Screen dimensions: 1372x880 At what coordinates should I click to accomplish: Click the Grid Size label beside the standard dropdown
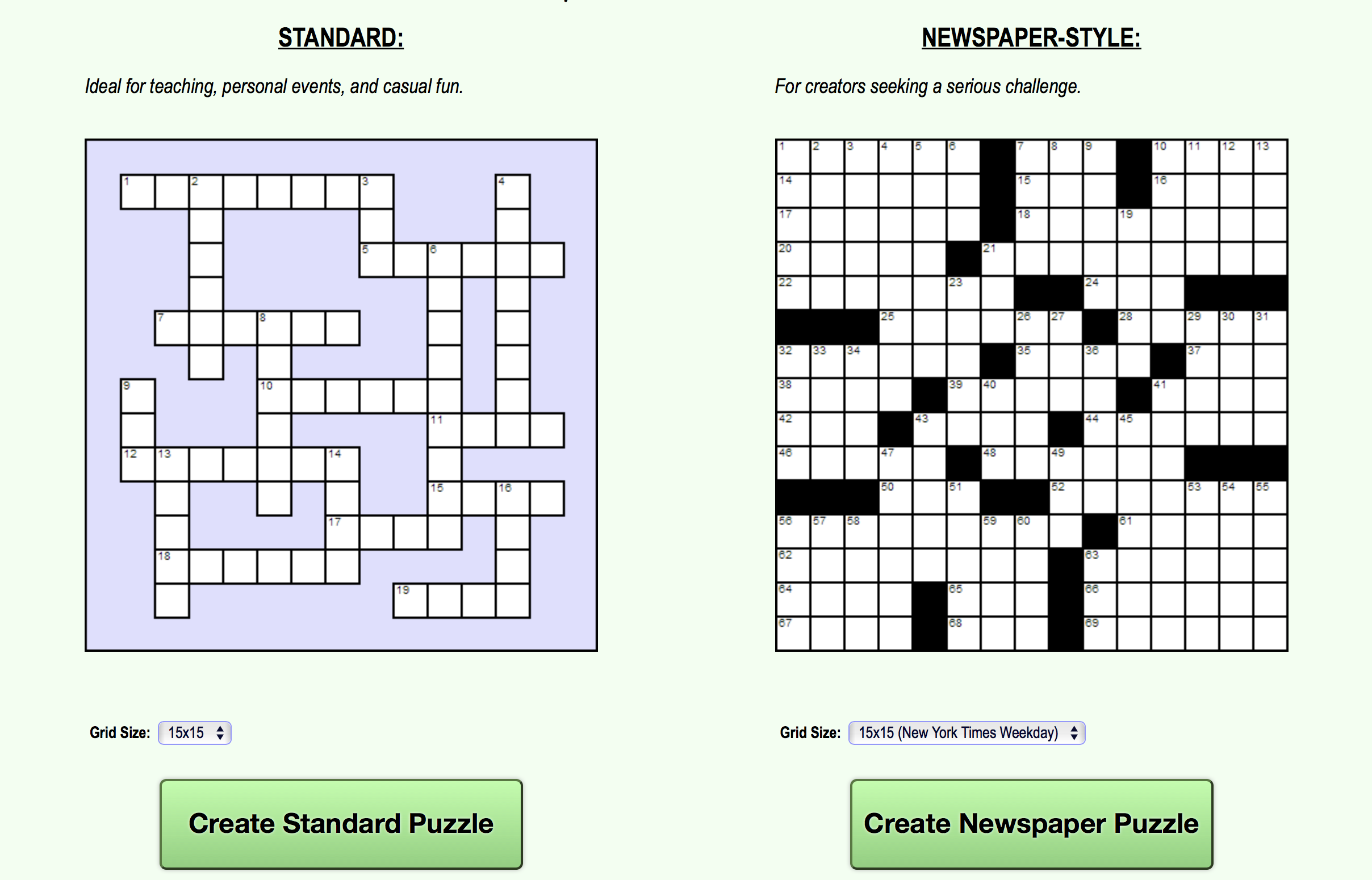coord(119,732)
